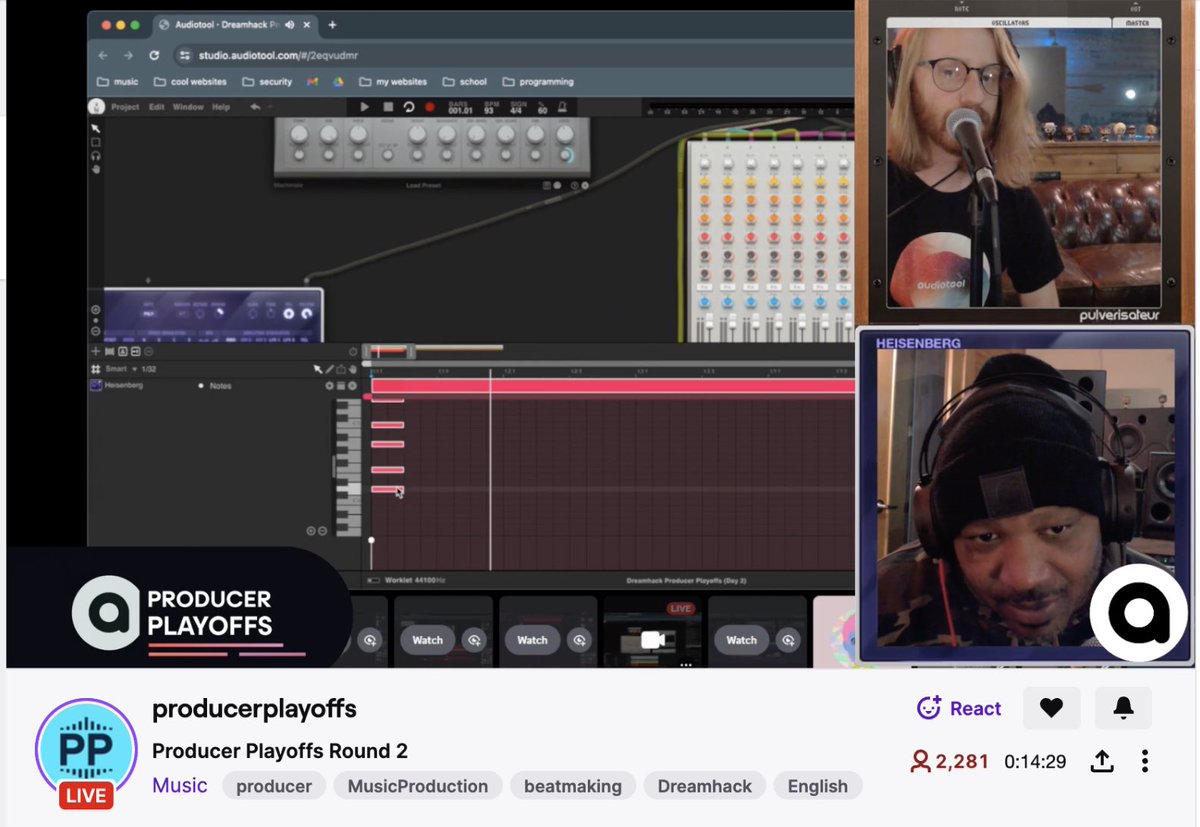Viewport: 1200px width, 827px height.
Task: Open the cool websites bookmarks folder
Action: (191, 82)
